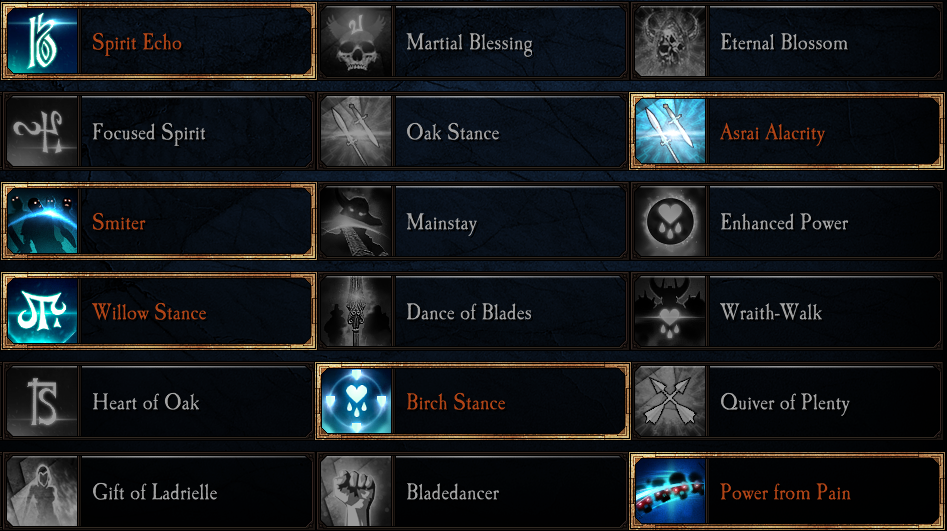Choose the Dance of Blades talent
The height and width of the screenshot is (531, 947).
point(468,313)
